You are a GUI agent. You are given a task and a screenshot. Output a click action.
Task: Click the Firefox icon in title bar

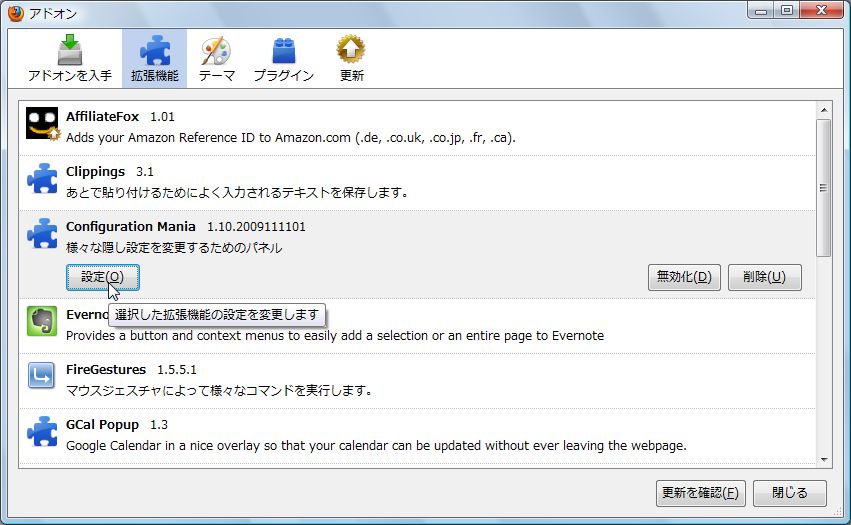click(16, 13)
